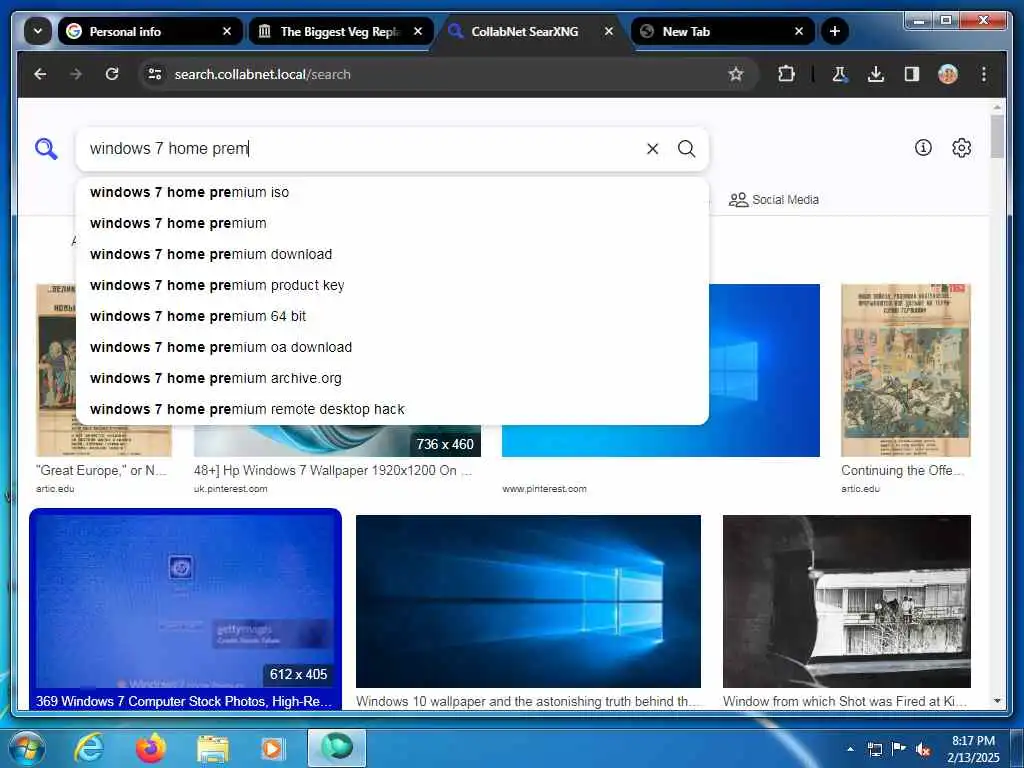Screen dimensions: 1024x768
Task: Open a new browser tab with plus button
Action: 834,31
